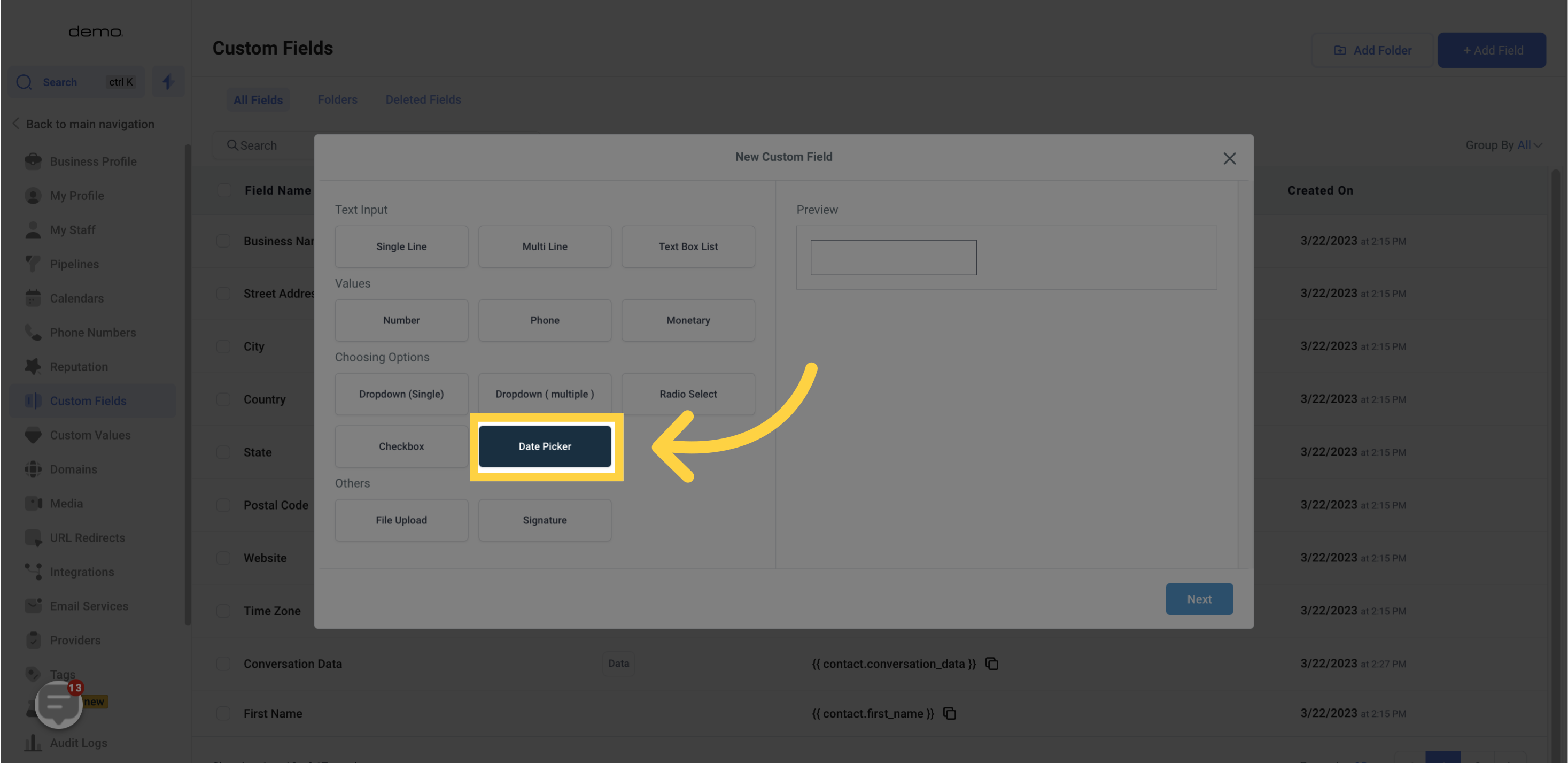The height and width of the screenshot is (763, 1568).
Task: Select the Date Picker field type
Action: click(544, 446)
